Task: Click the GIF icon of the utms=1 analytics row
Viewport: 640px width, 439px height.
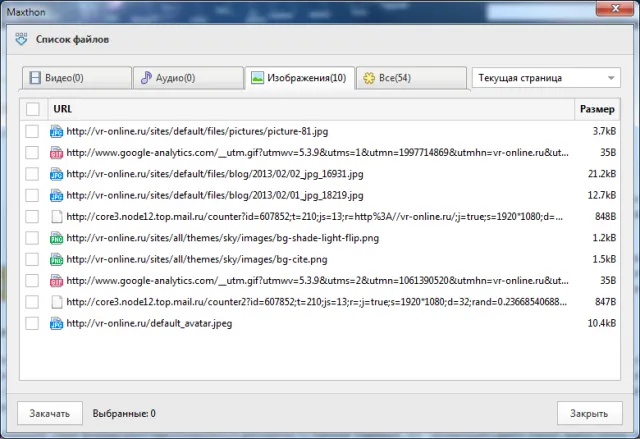Action: (56, 153)
